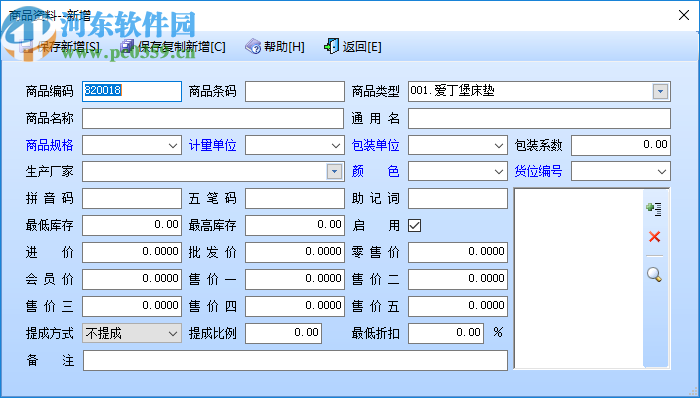Click the 保存复制新增[C] toolbar button

coord(173,46)
